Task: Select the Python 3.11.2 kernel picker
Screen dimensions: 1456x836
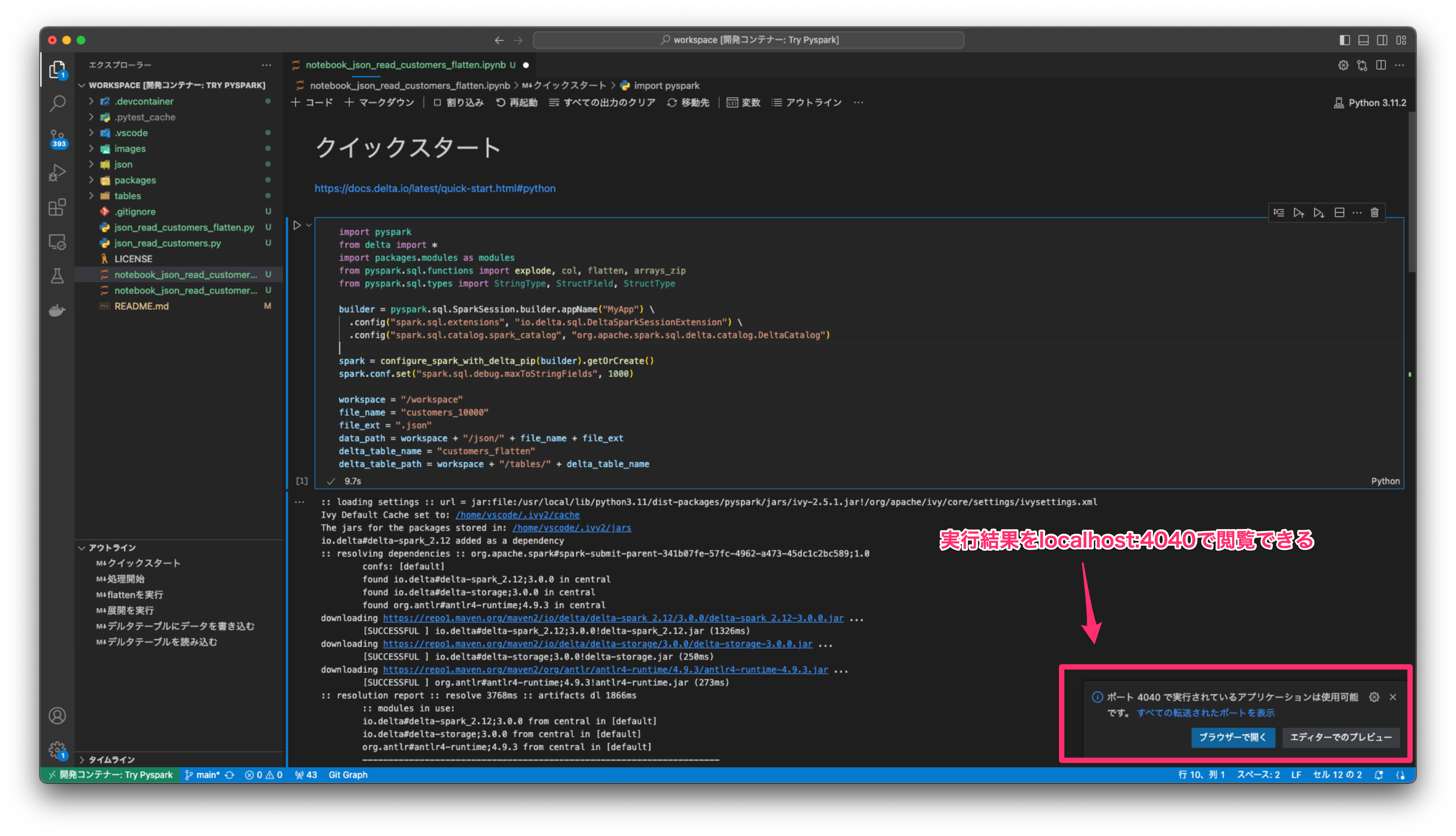Action: pos(1370,102)
